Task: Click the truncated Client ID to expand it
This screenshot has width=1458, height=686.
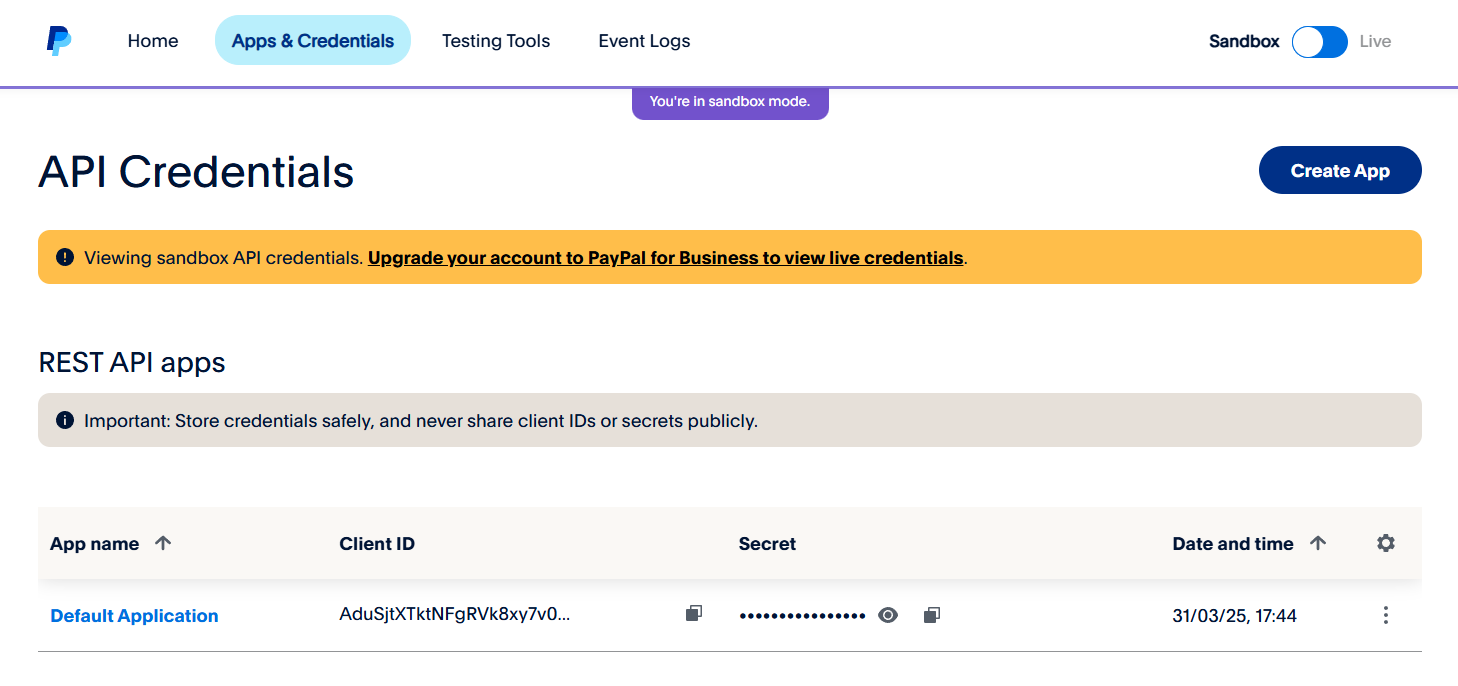Action: click(455, 615)
